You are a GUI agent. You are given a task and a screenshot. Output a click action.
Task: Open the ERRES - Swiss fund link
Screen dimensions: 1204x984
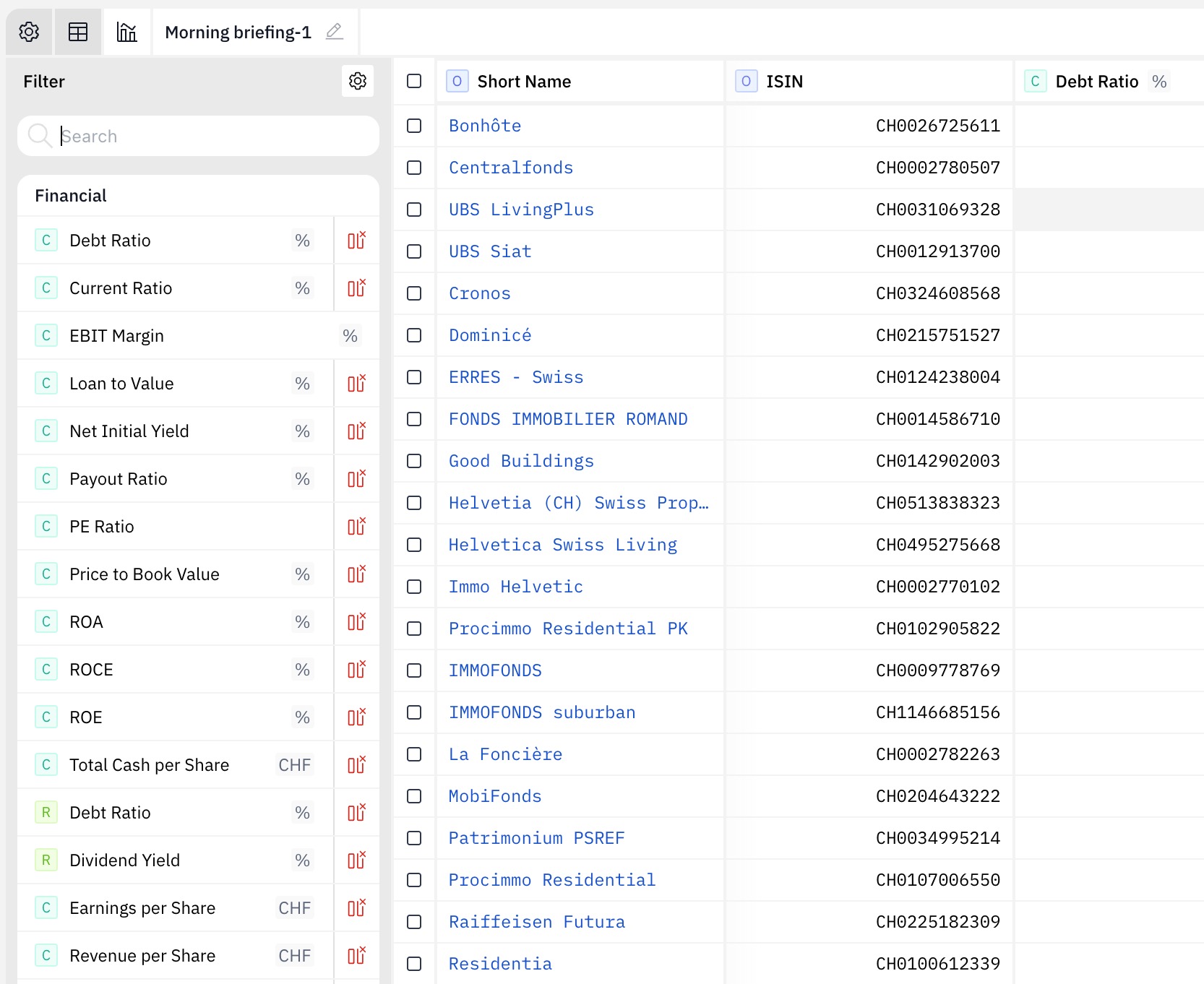point(516,377)
